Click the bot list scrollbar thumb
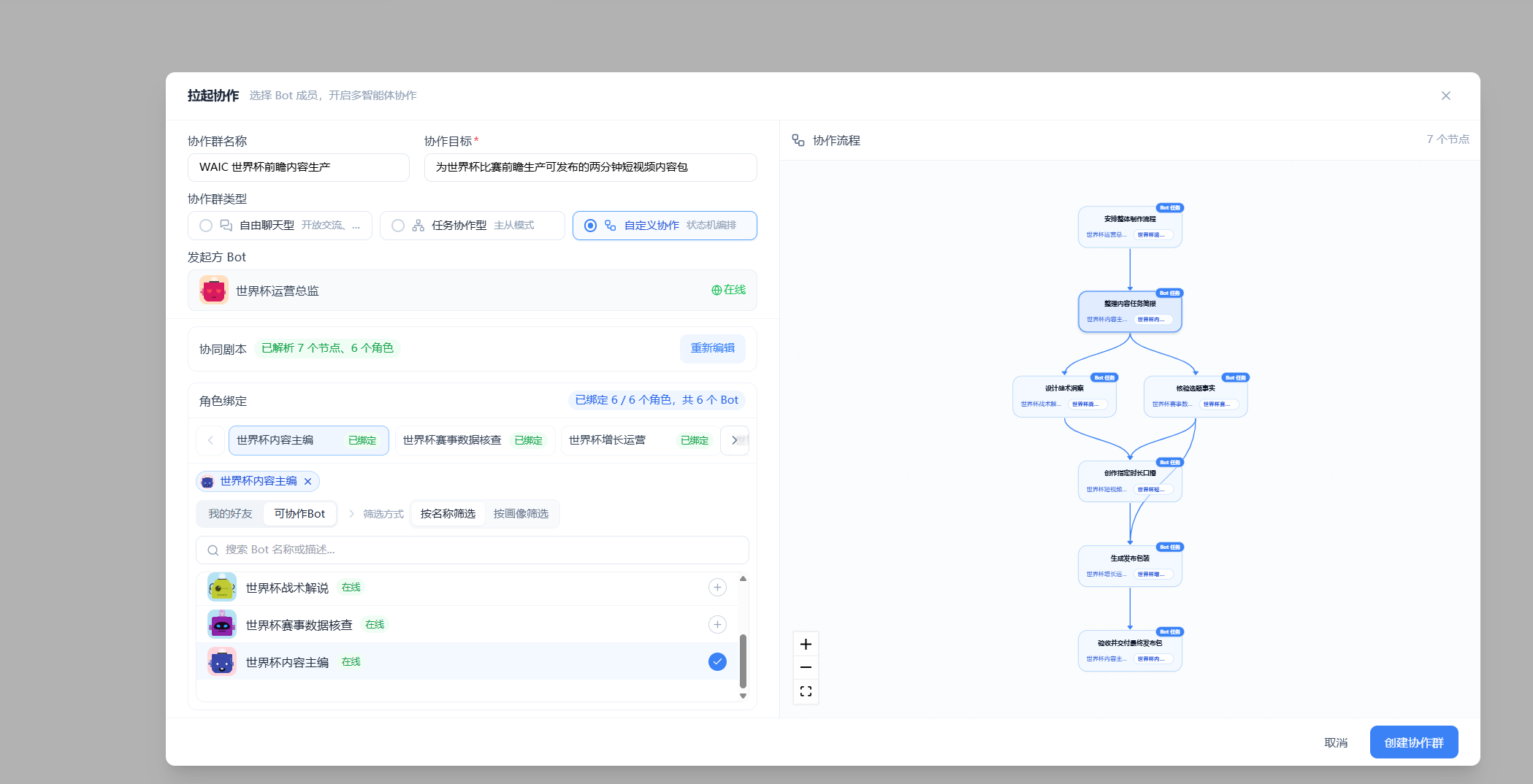 coord(743,661)
